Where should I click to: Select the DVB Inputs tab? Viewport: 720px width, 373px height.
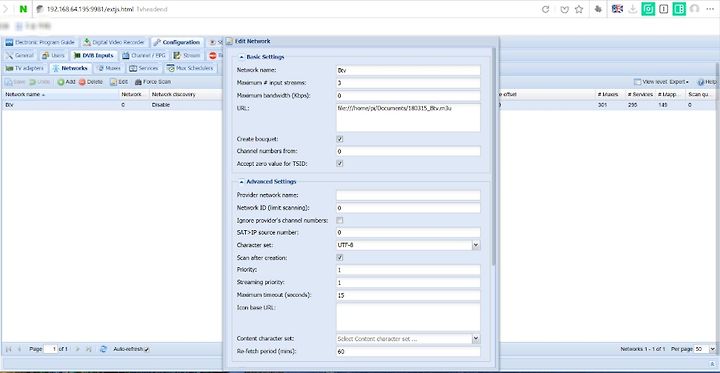tap(94, 56)
